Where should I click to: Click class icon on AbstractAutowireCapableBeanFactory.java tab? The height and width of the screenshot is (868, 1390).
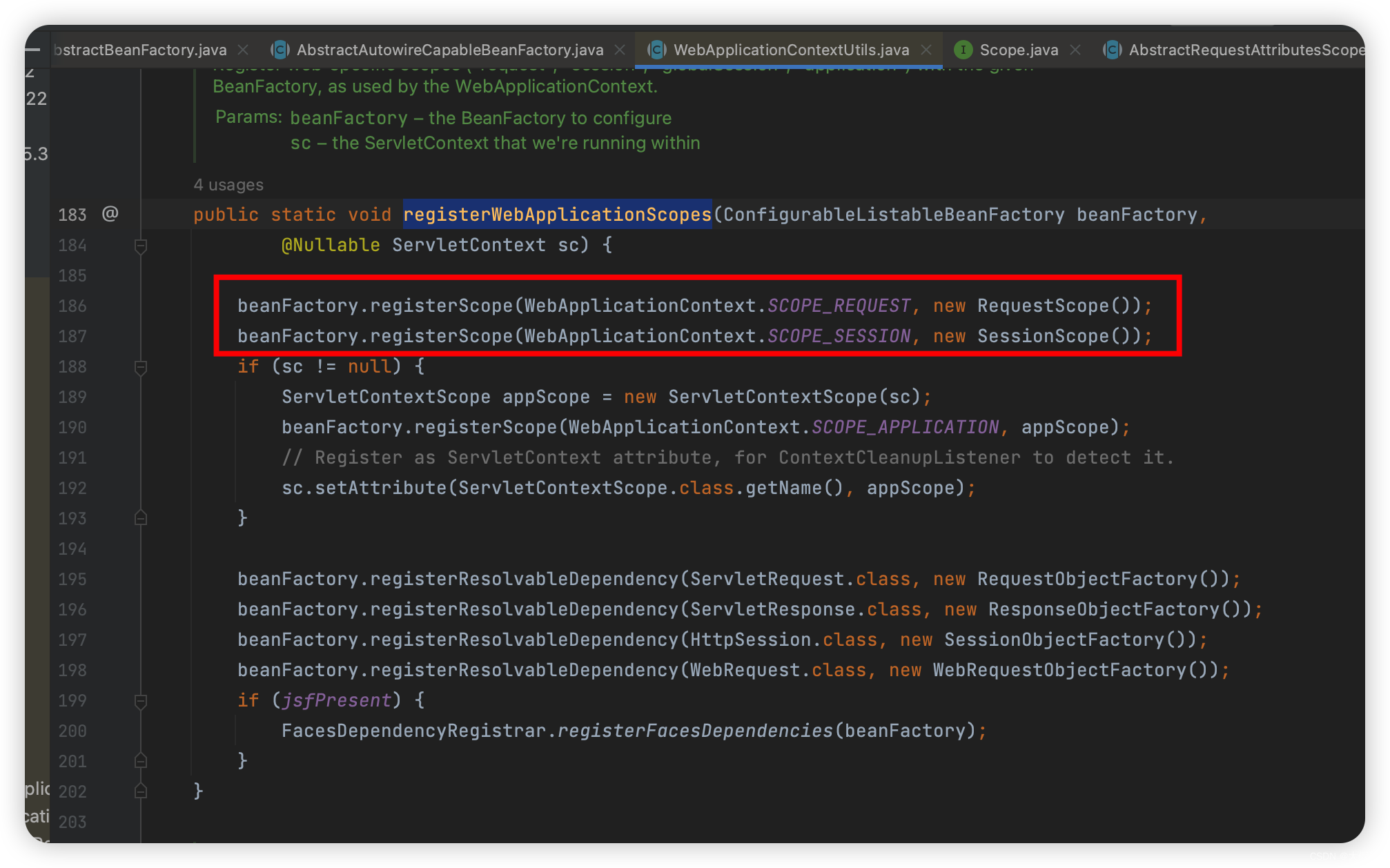[280, 50]
